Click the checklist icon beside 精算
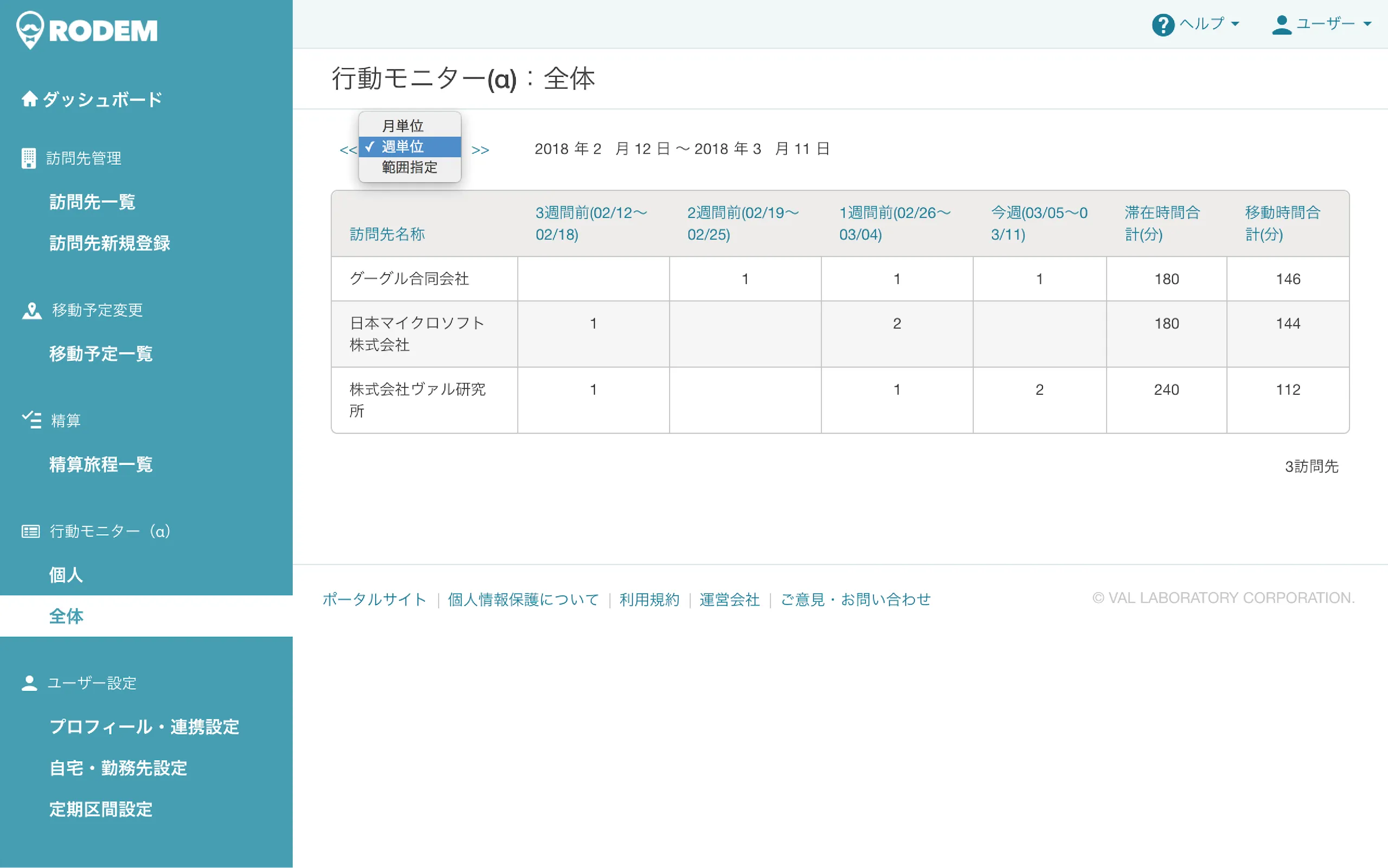 coord(31,420)
